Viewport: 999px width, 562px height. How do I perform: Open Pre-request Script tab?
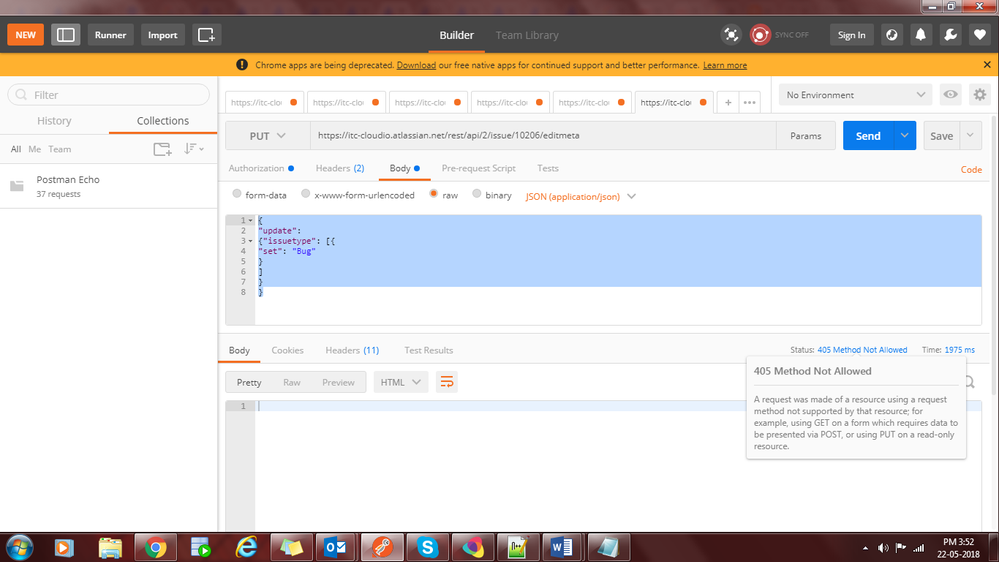coord(478,168)
